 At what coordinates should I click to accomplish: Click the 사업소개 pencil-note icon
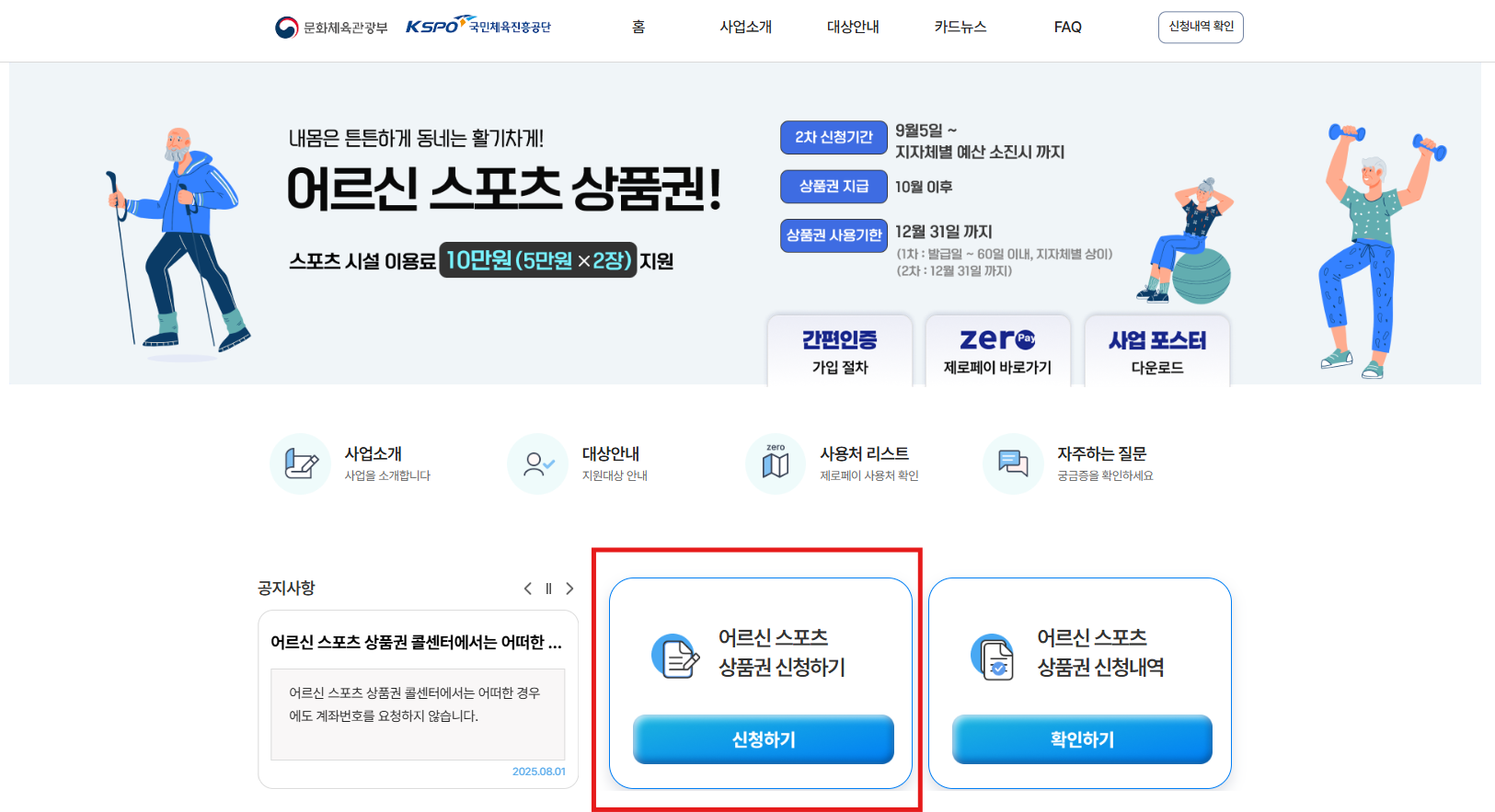(x=300, y=463)
